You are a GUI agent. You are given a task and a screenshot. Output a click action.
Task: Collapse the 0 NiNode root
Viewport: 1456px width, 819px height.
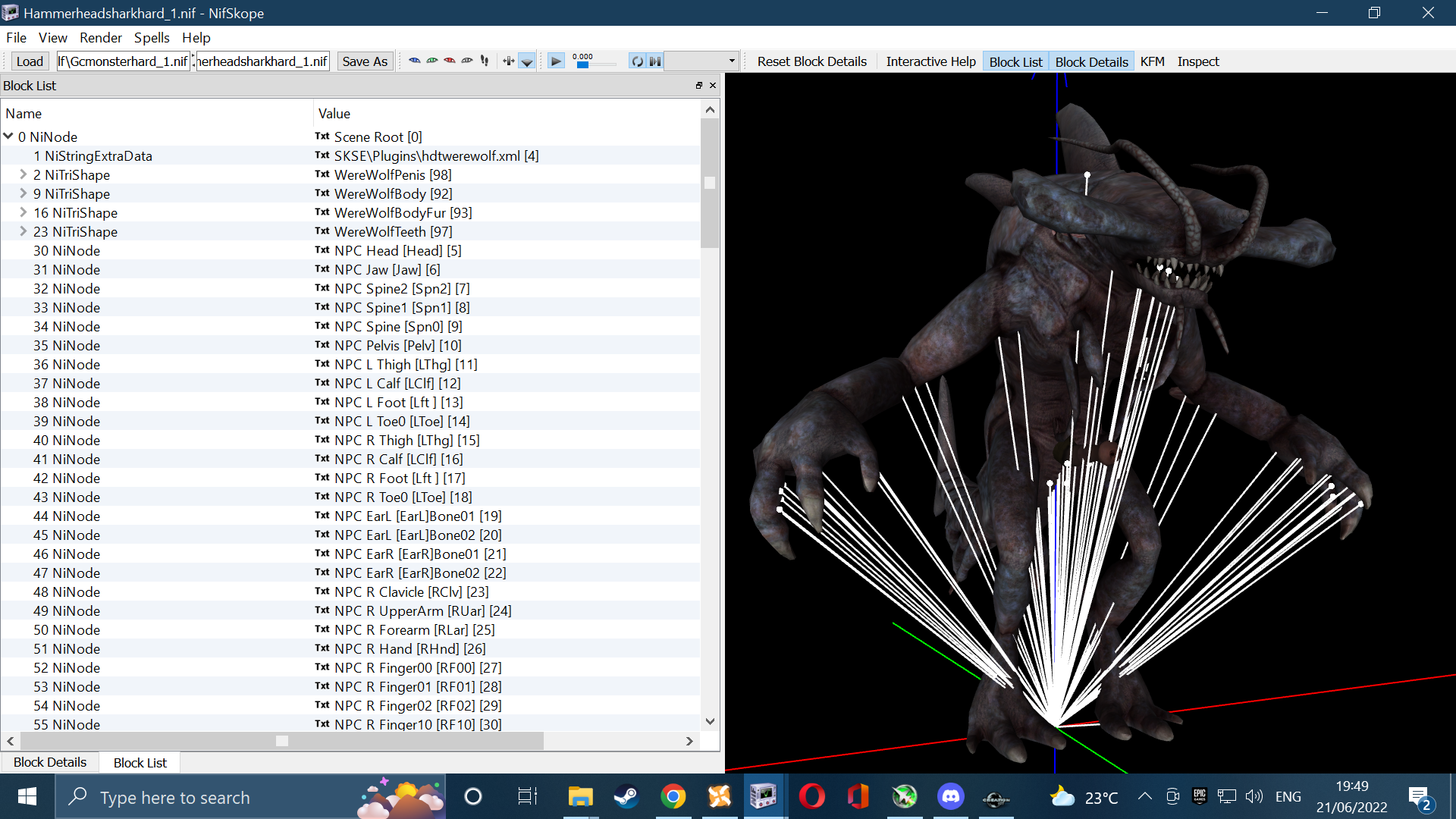pos(8,136)
